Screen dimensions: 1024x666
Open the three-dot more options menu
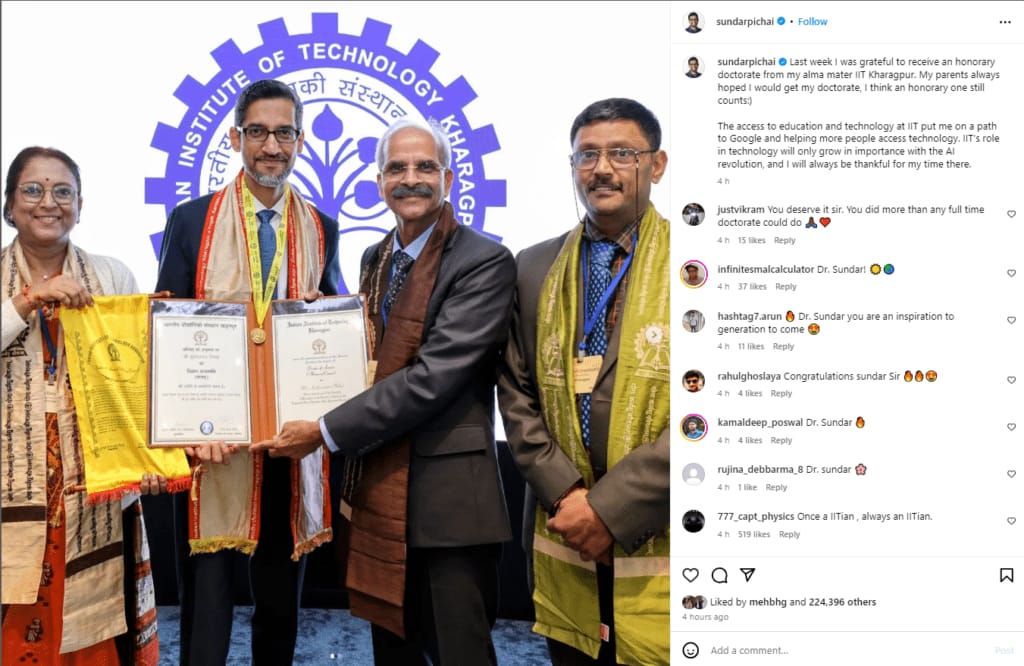click(1004, 22)
